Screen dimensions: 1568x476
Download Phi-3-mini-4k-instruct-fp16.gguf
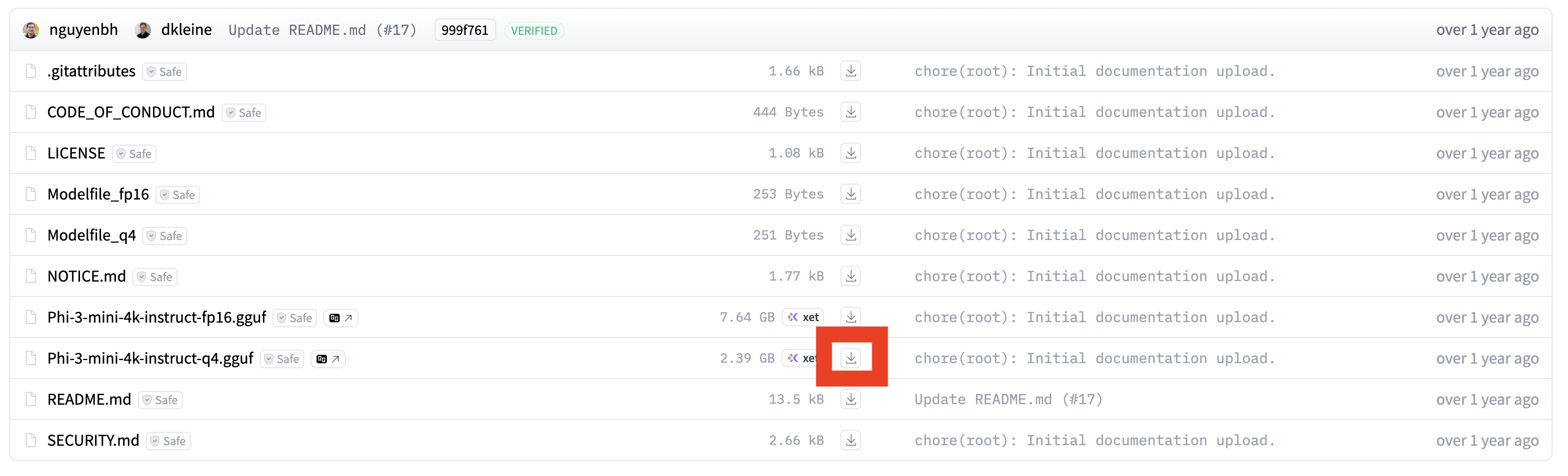pos(850,317)
